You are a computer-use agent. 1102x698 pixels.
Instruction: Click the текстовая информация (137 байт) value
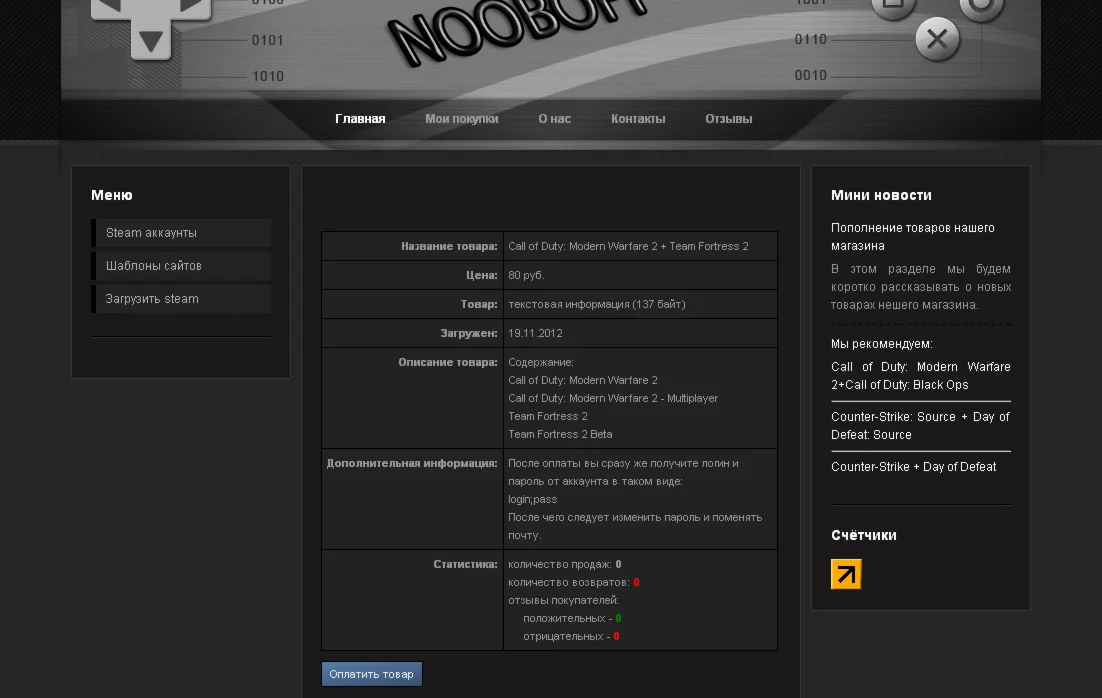click(596, 304)
